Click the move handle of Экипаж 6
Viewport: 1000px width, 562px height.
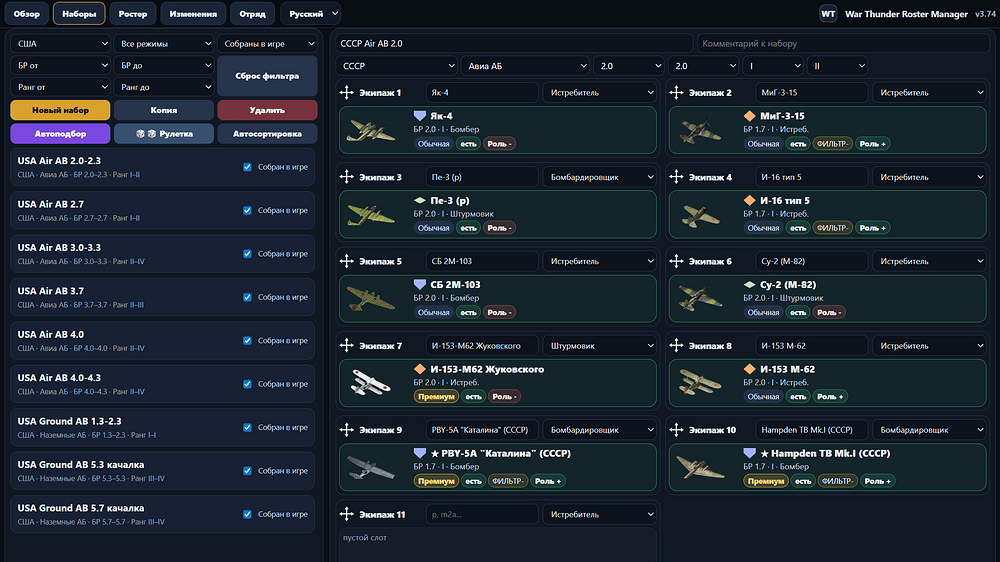click(x=676, y=261)
